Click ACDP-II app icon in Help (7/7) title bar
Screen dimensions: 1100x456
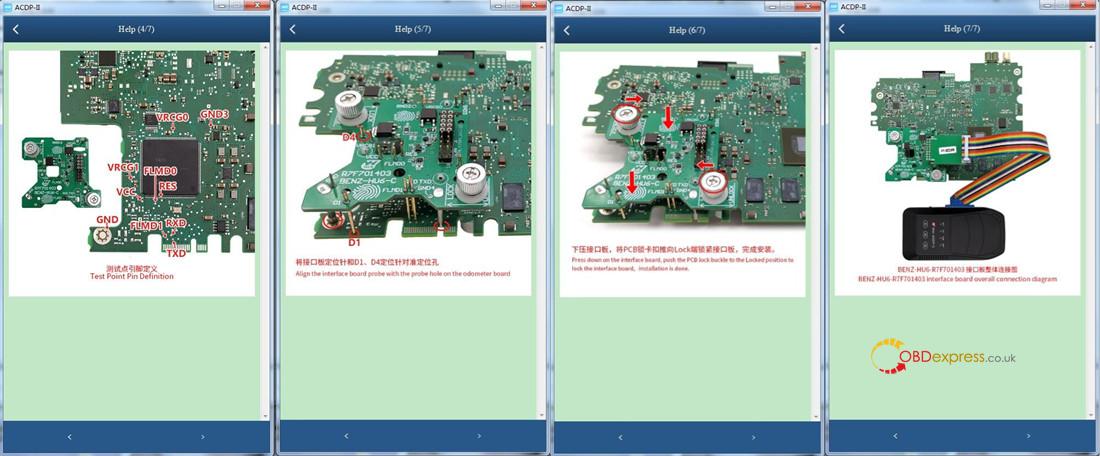(833, 6)
